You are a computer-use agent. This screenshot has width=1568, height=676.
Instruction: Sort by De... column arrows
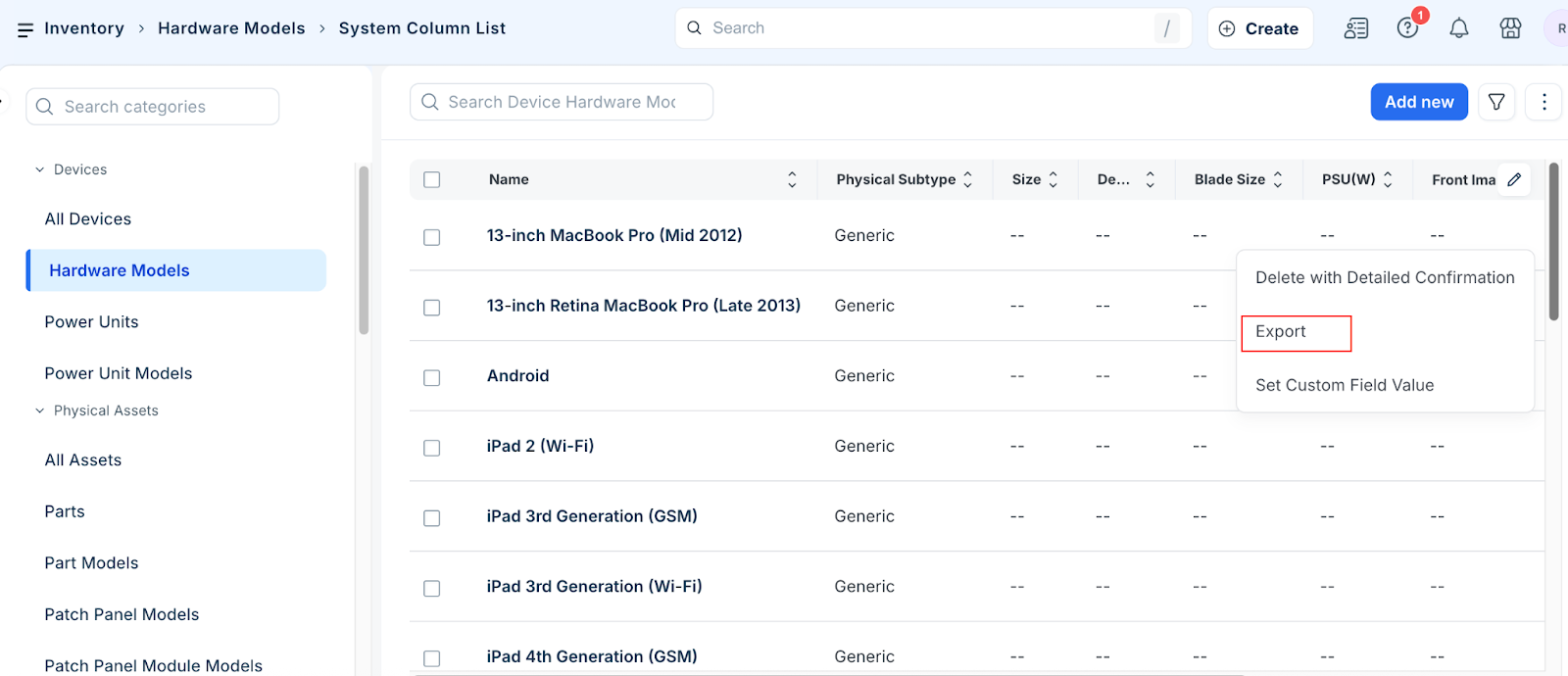[1151, 179]
